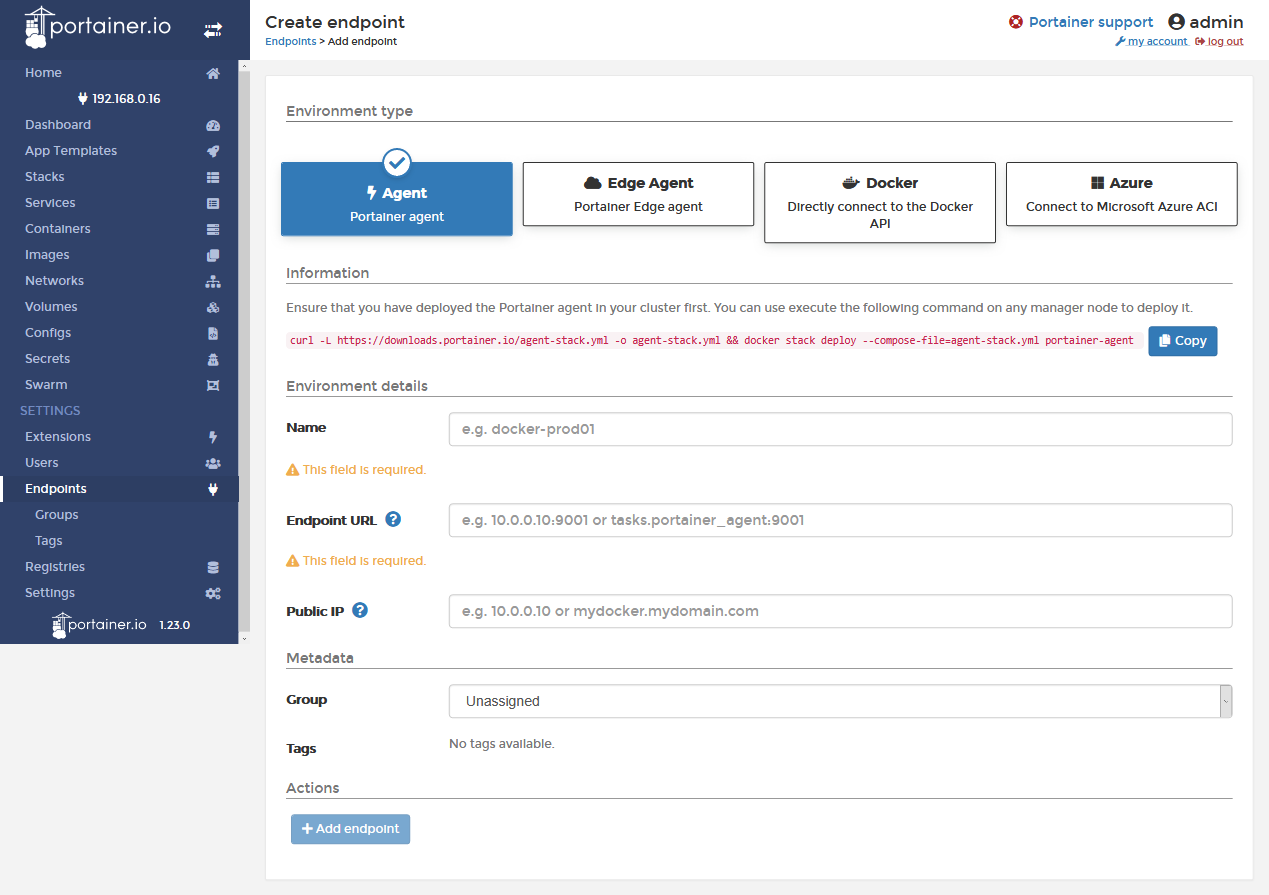Click the Endpoint URL help icon

[x=393, y=519]
